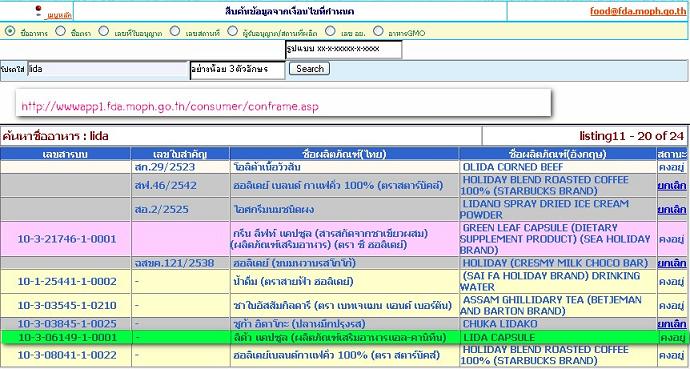
Task: Click certificate number ฉสขค.121/2538
Action: 174,263
